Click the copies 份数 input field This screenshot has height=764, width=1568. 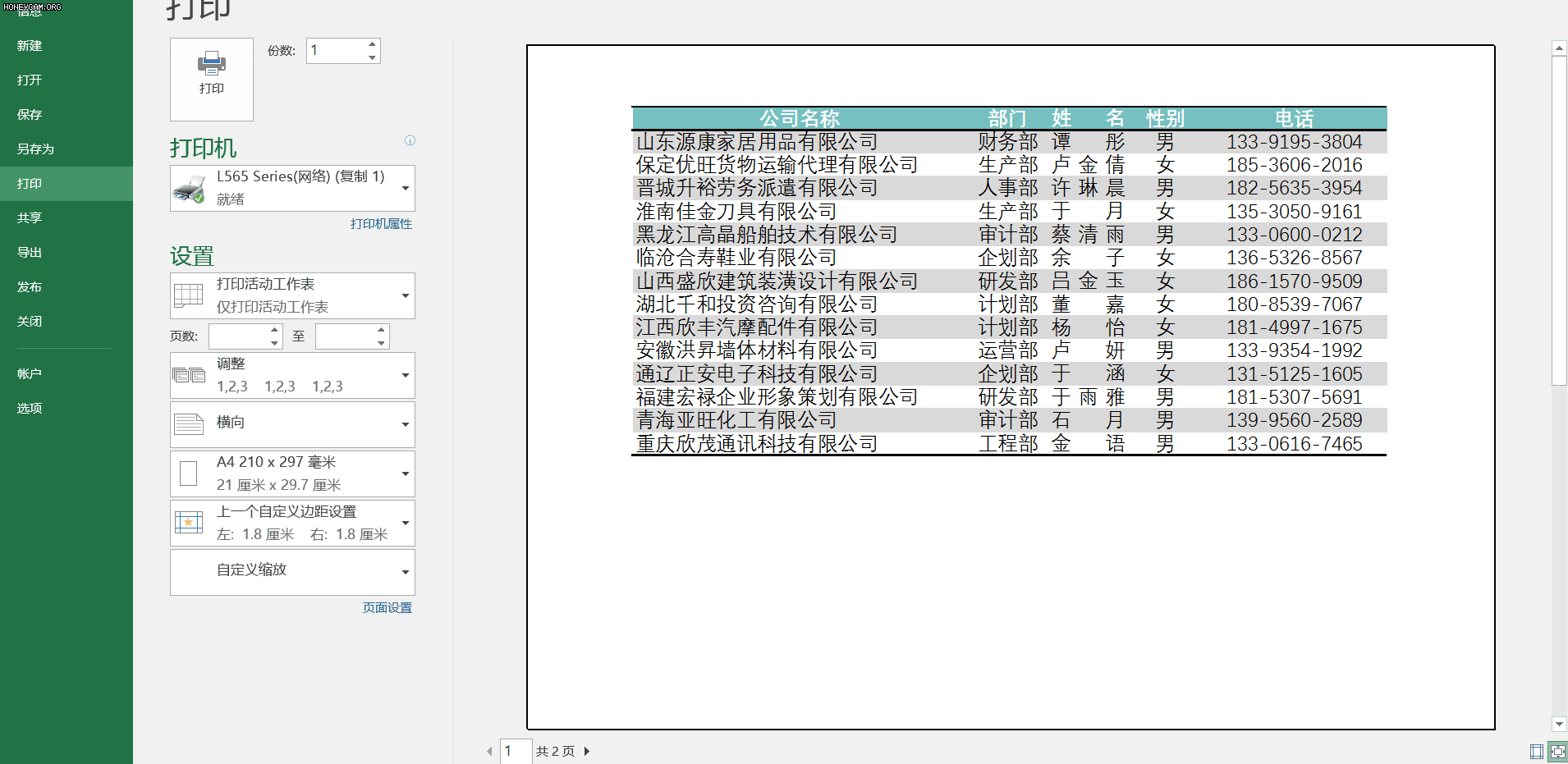click(x=336, y=51)
